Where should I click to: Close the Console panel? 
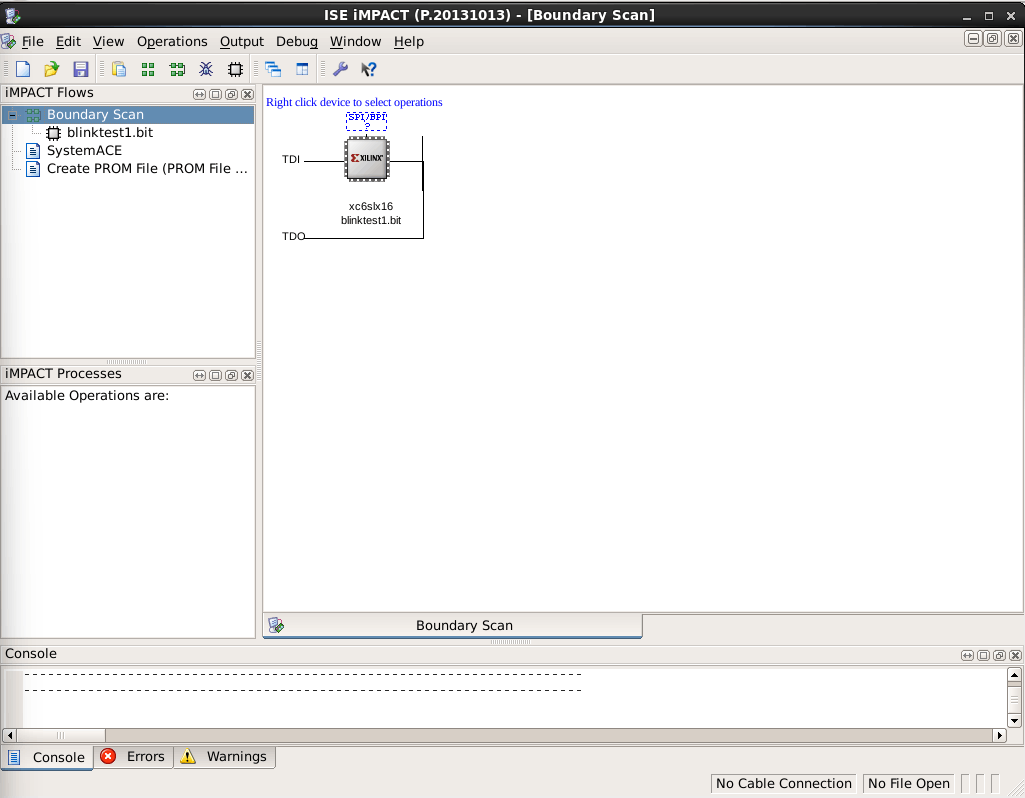[x=1015, y=655]
